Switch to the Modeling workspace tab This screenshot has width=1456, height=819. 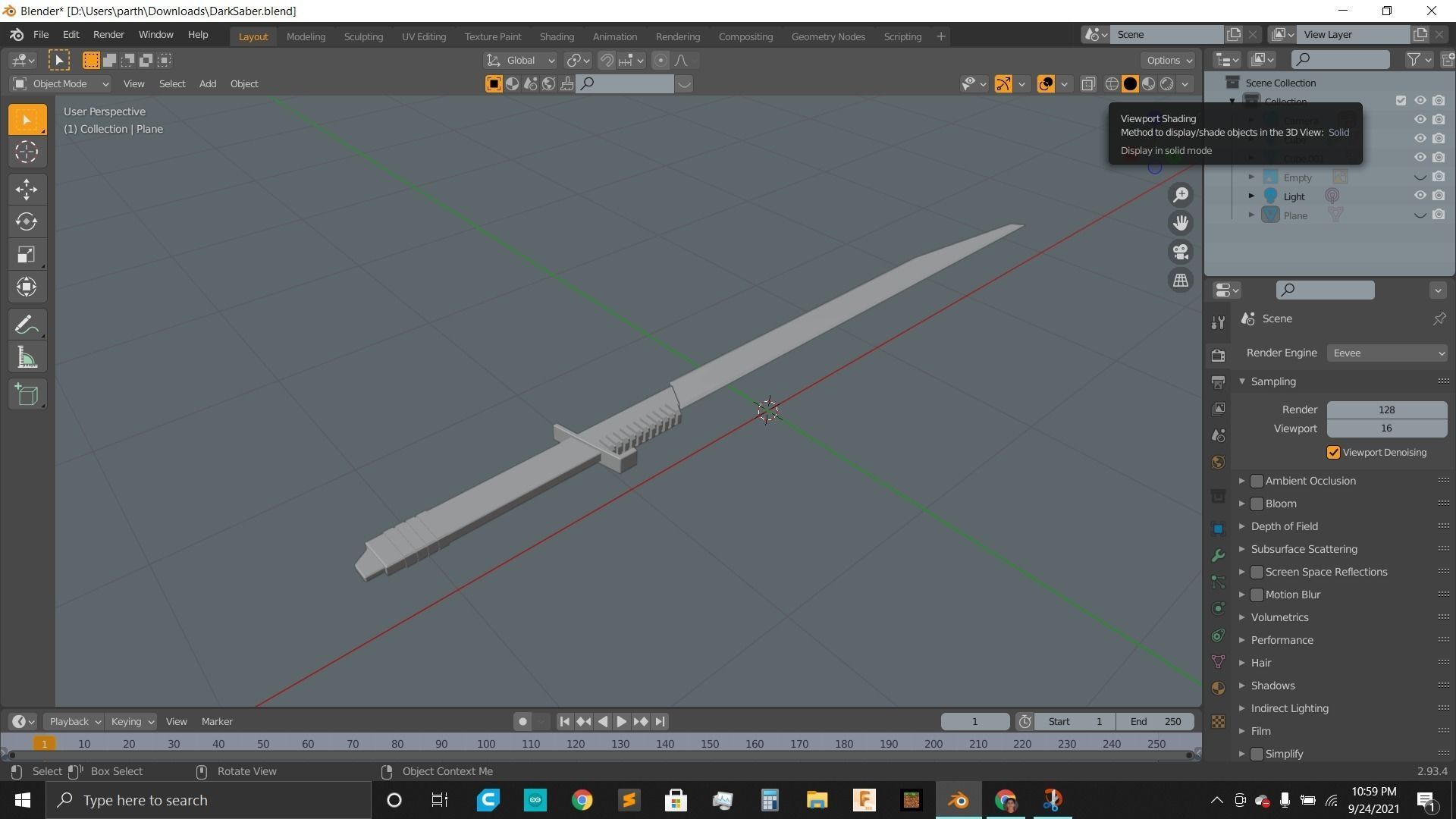point(306,36)
